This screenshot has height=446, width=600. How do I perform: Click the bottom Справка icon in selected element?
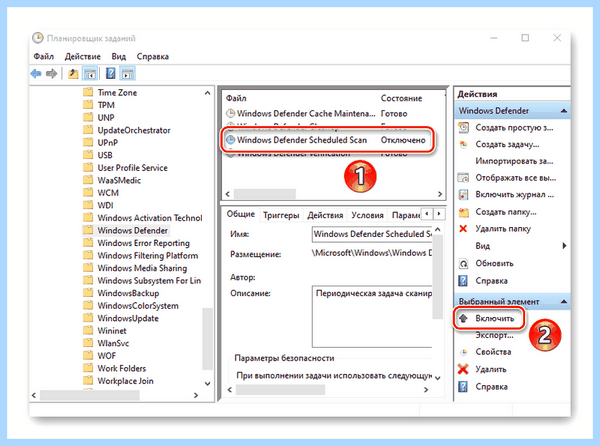coord(463,387)
